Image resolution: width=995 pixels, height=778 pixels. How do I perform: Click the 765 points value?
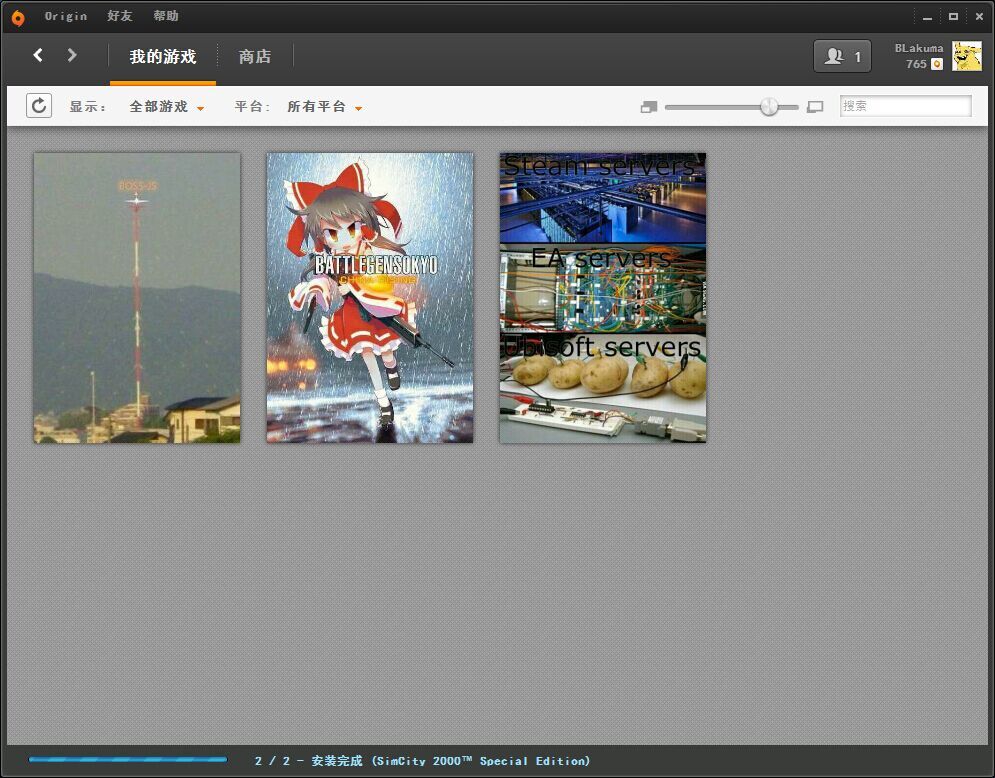(916, 64)
